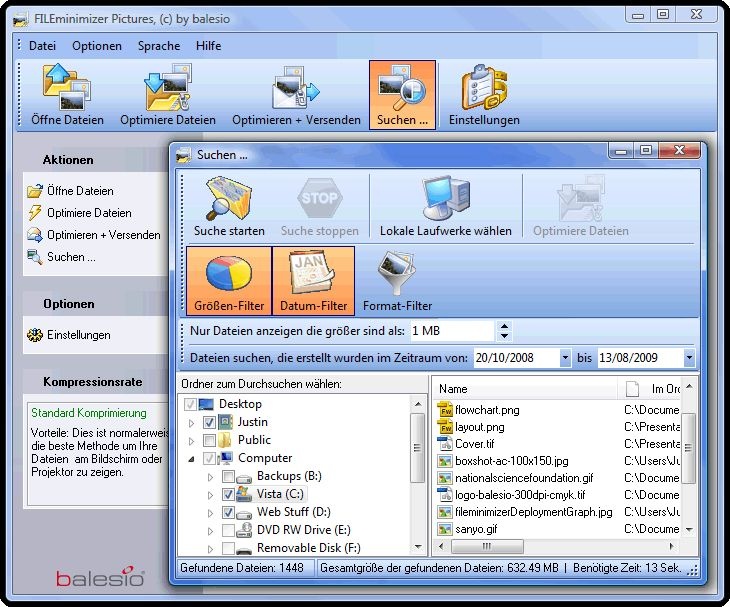Check the Public folder checkbox
This screenshot has width=730, height=607.
point(209,440)
